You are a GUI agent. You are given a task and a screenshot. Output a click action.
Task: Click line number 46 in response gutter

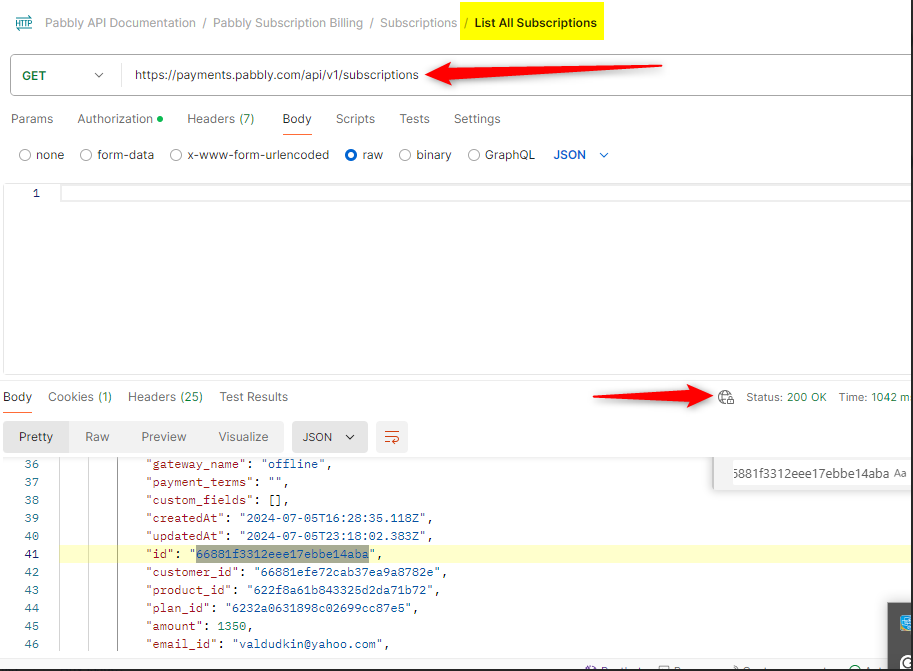pos(31,644)
